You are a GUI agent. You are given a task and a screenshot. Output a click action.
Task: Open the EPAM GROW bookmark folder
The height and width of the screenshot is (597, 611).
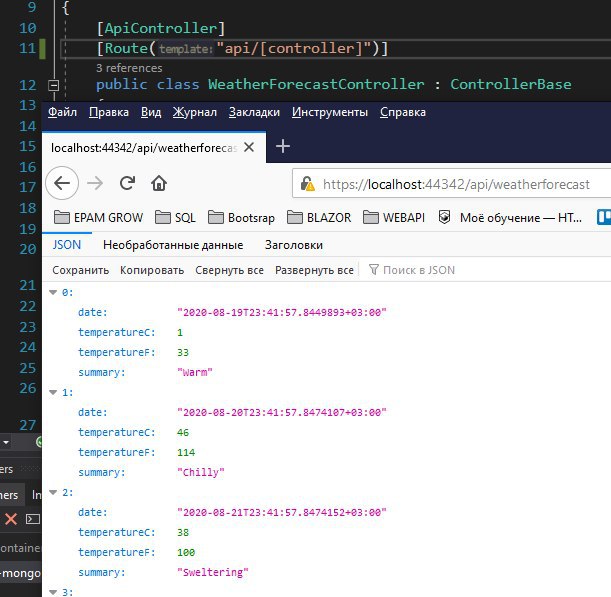98,217
